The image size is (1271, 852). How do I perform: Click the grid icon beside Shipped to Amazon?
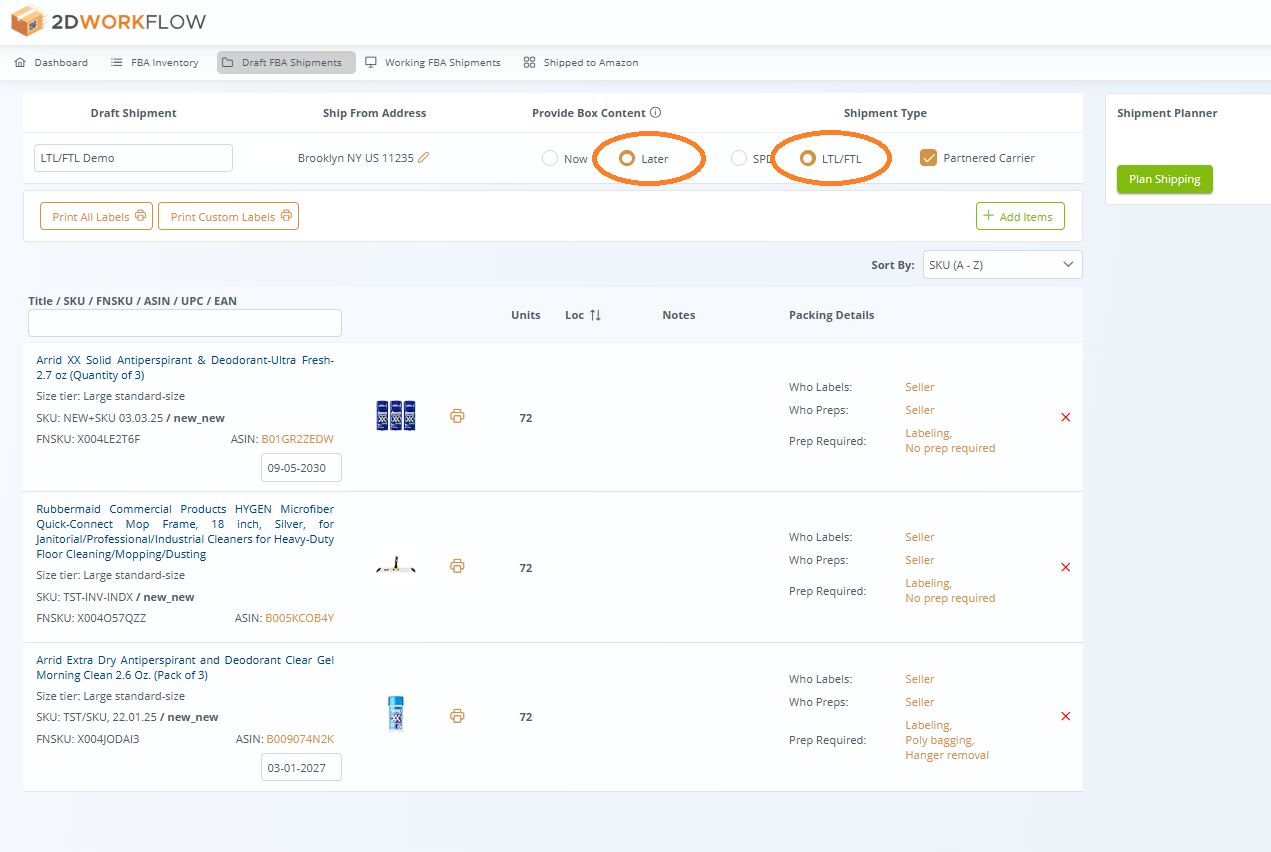click(x=527, y=62)
